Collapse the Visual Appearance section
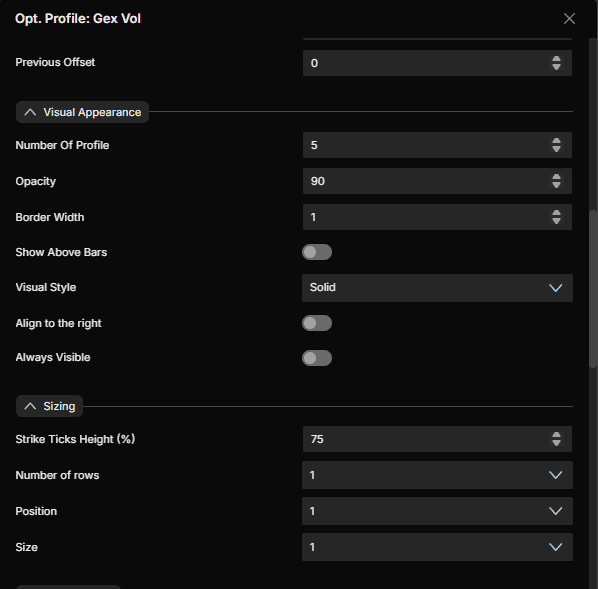 (x=82, y=112)
